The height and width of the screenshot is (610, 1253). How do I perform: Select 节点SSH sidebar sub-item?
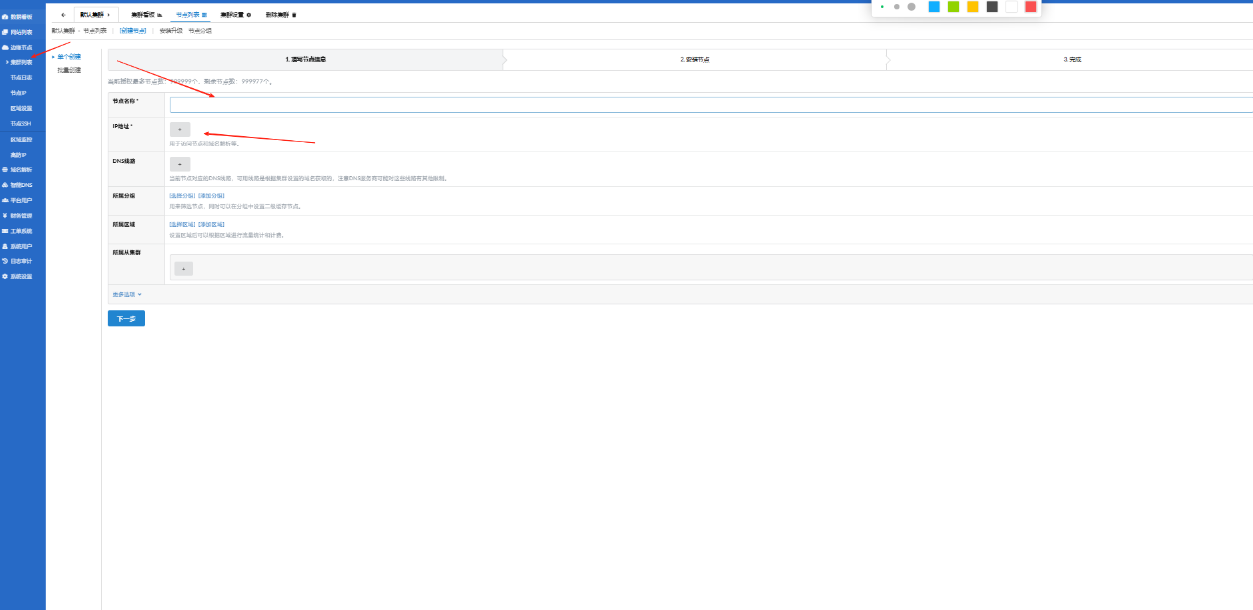[20, 123]
